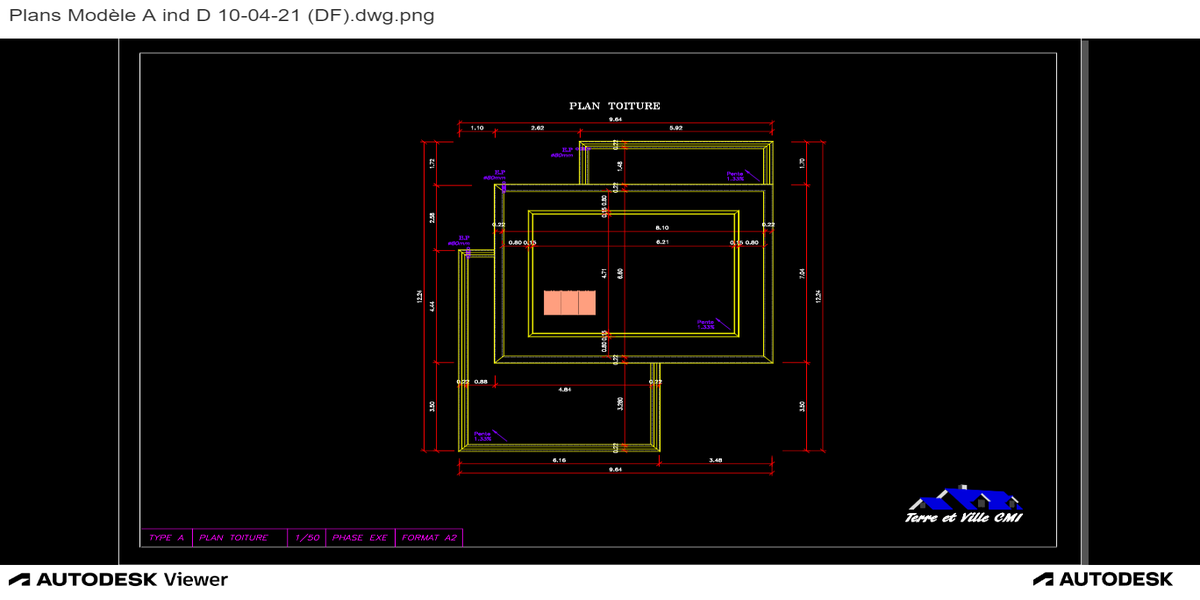1200x600 pixels.
Task: Select the PHASE EXE title block cell
Action: pyautogui.click(x=360, y=538)
